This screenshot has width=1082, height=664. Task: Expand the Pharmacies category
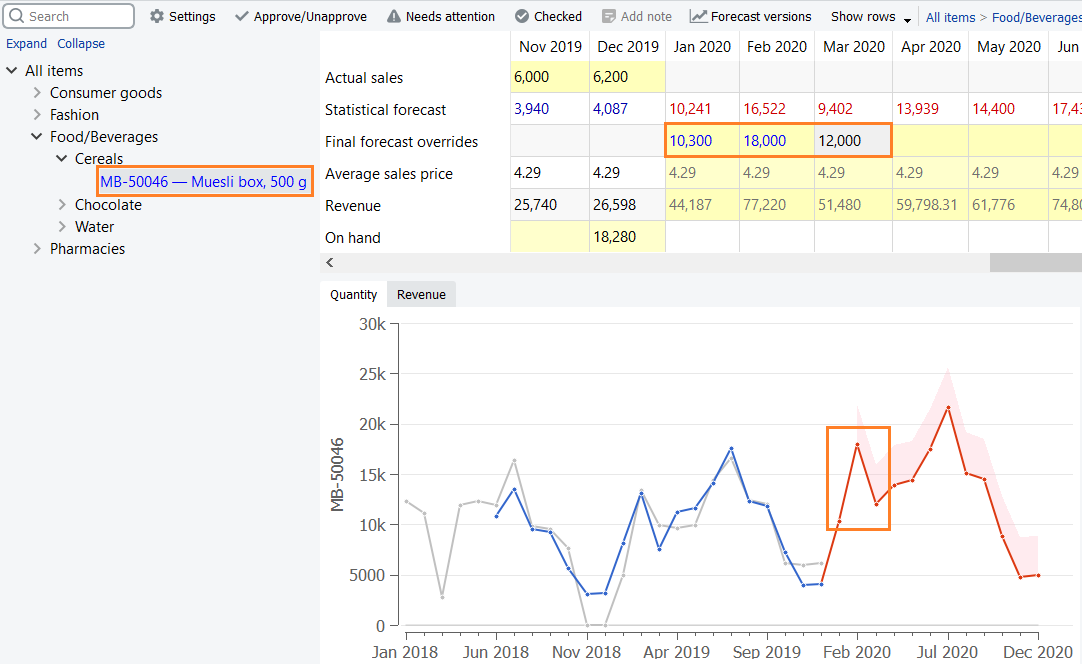pos(37,249)
